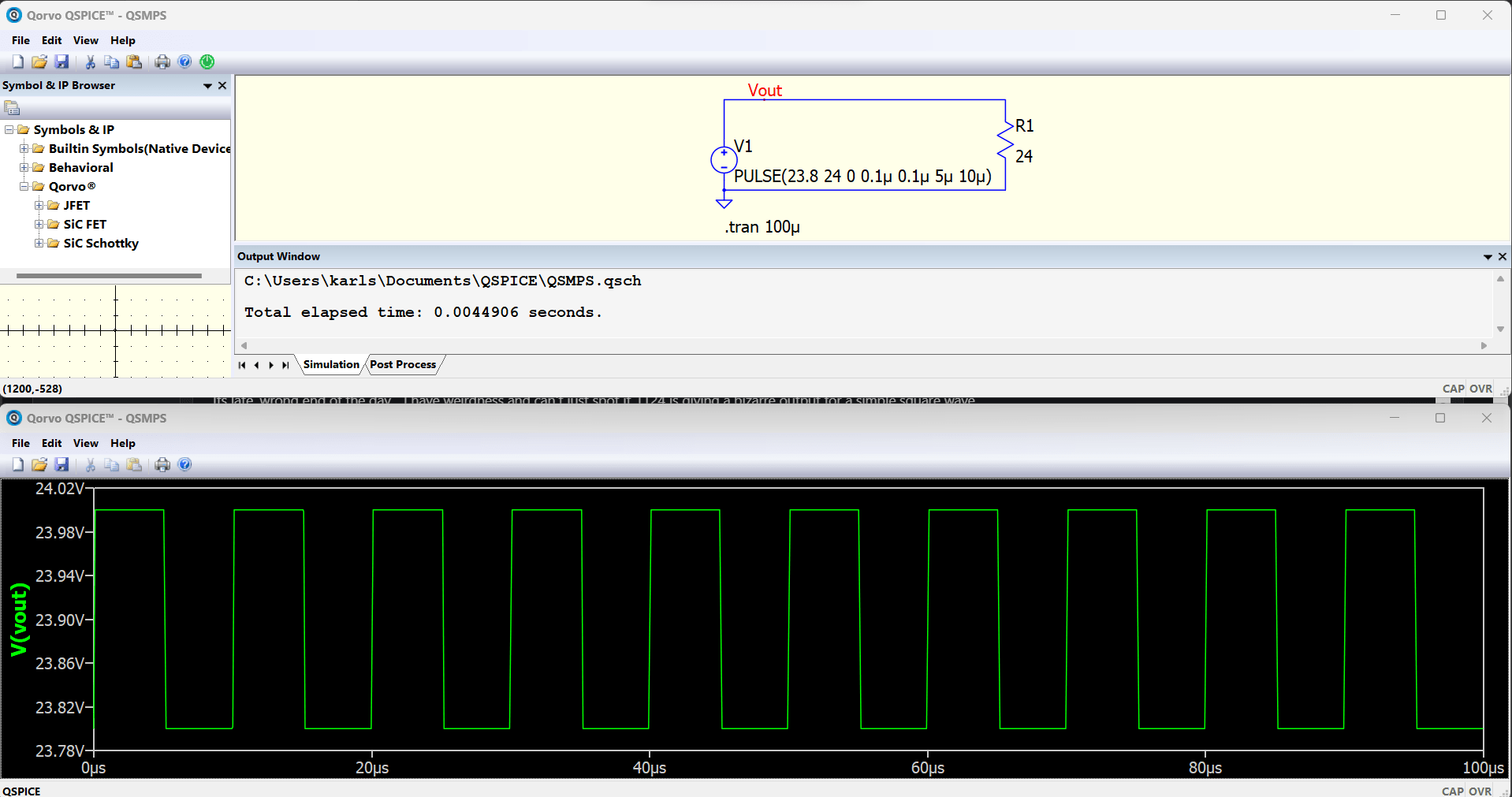Click Save icon in waveform window toolbar

pos(61,464)
